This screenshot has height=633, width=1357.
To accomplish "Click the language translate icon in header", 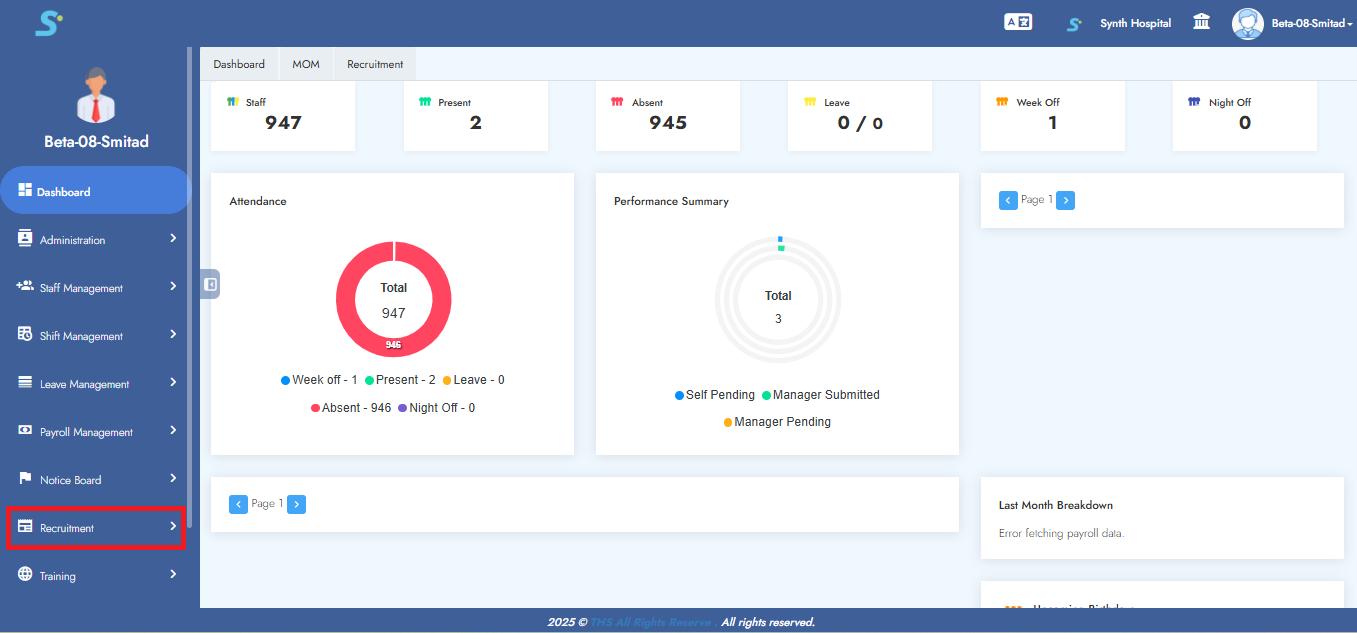I will [1017, 22].
